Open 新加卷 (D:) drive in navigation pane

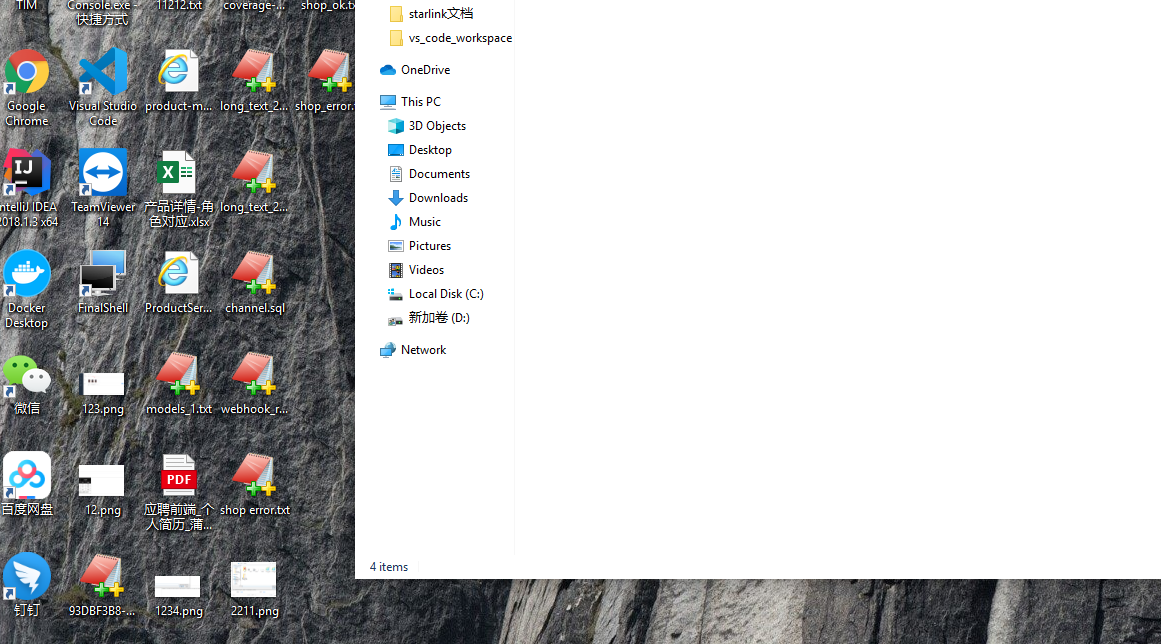tap(429, 318)
